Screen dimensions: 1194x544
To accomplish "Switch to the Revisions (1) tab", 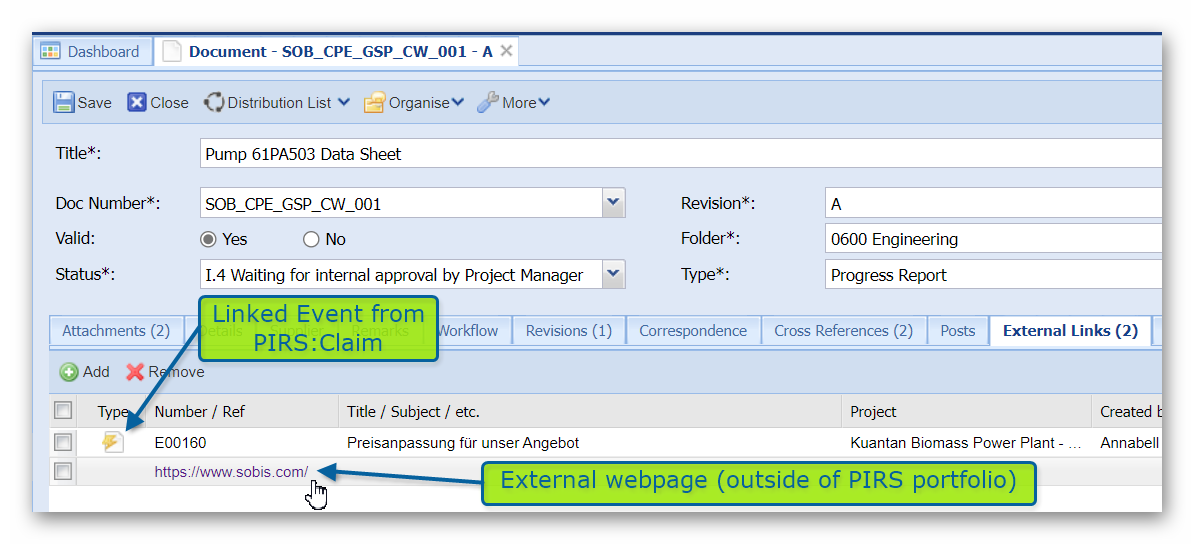I will point(568,331).
